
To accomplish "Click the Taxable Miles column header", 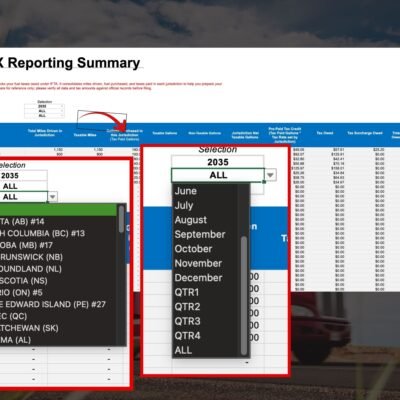I will click(x=85, y=135).
